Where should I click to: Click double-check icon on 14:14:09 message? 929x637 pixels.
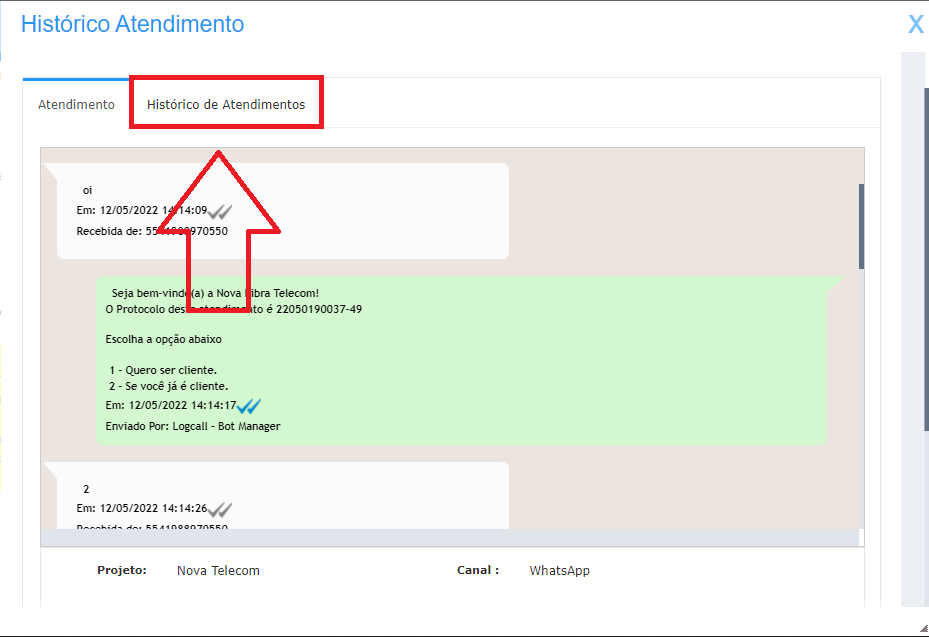220,211
